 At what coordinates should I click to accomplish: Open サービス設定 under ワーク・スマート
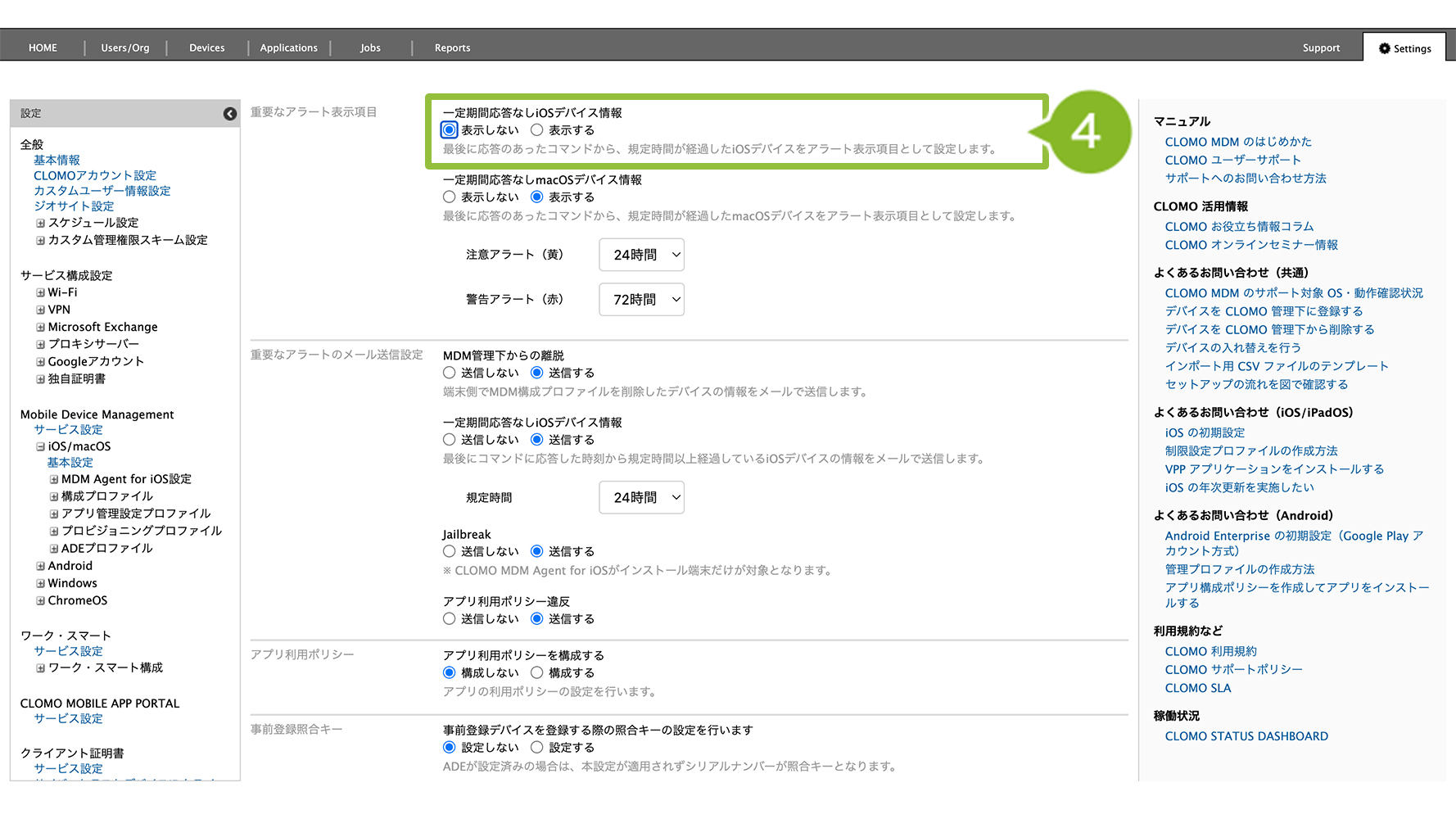coord(68,651)
